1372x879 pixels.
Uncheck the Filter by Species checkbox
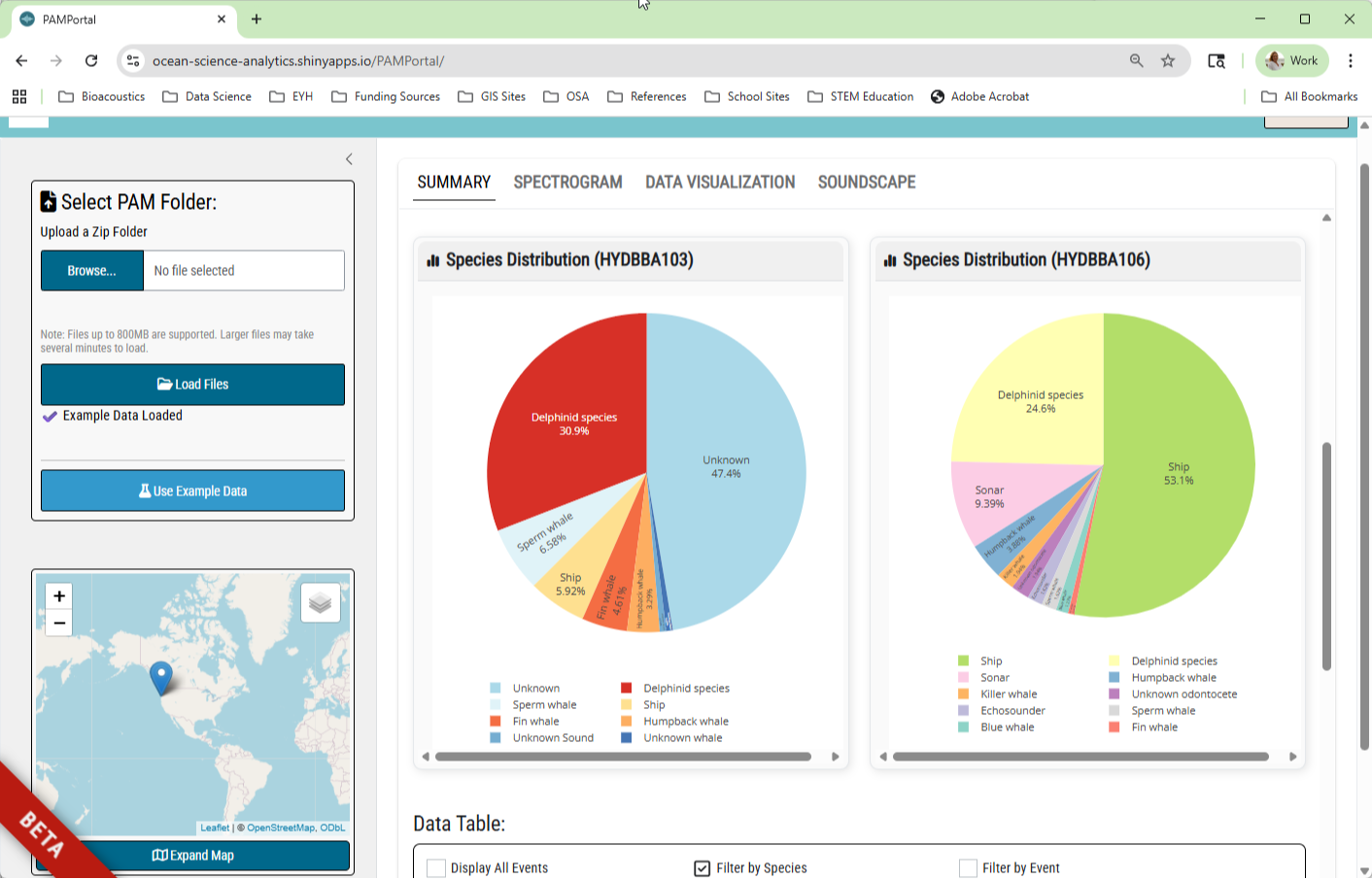click(x=703, y=868)
